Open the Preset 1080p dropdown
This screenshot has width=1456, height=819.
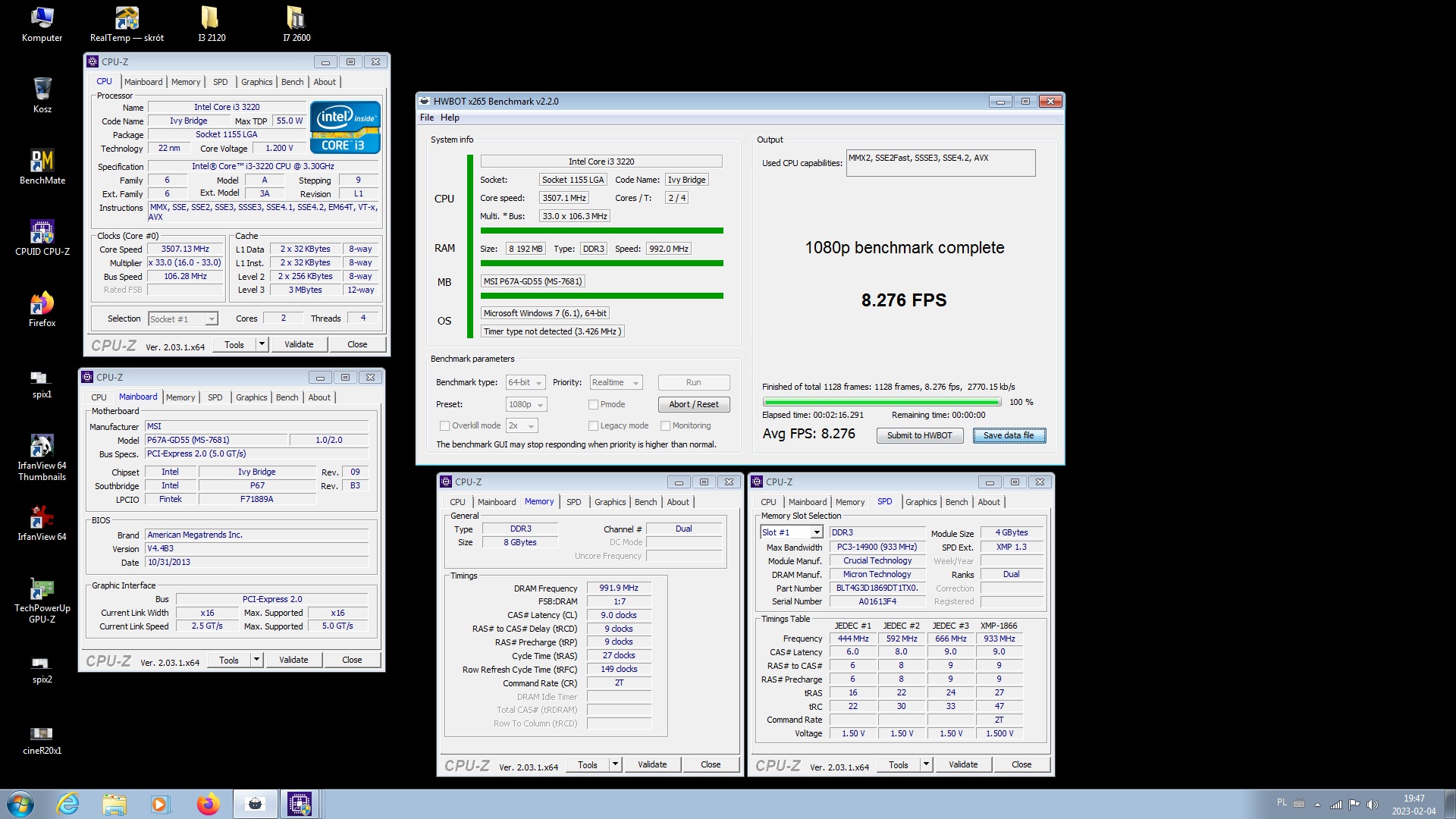click(526, 404)
